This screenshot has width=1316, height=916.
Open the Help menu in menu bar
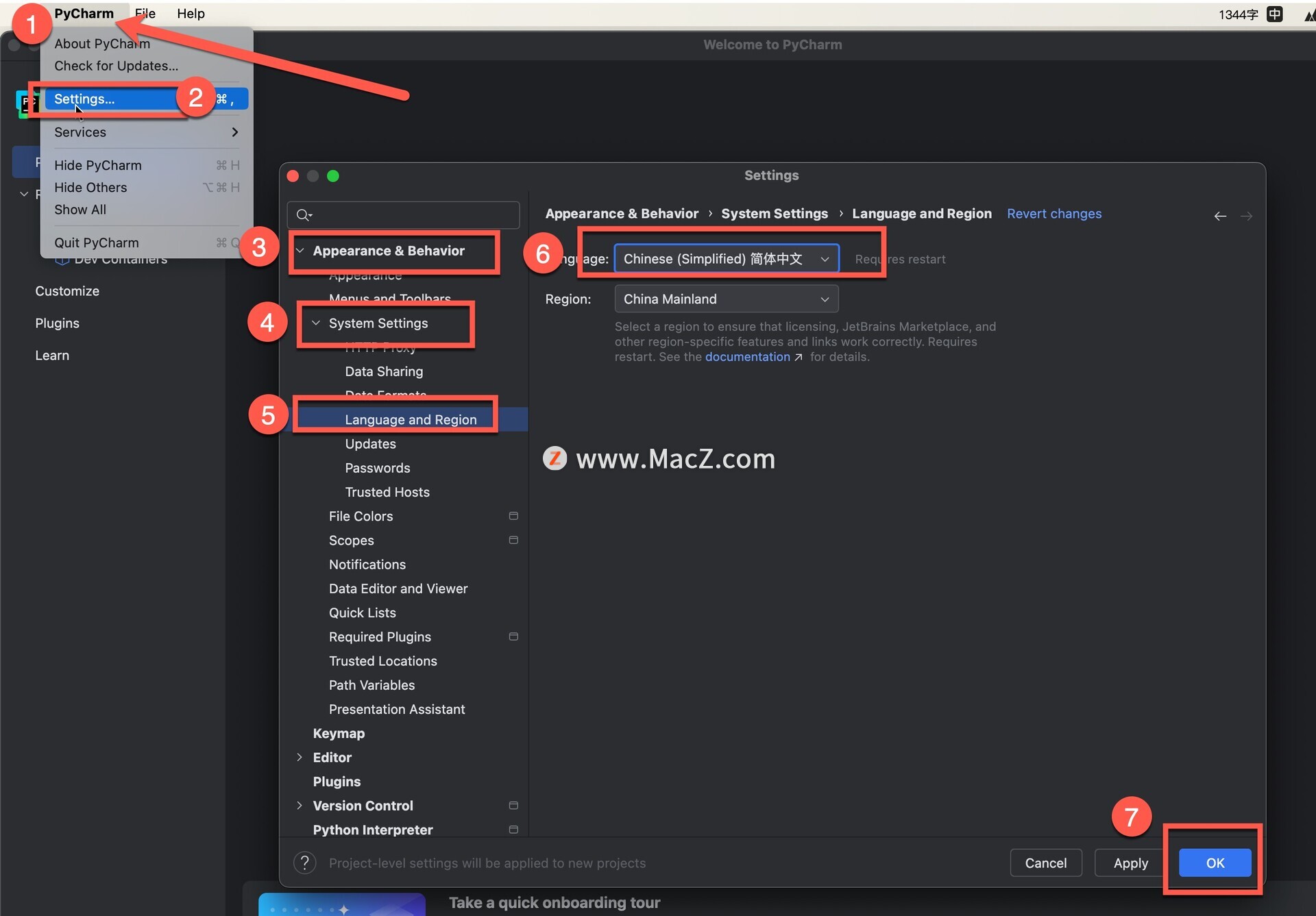tap(191, 13)
